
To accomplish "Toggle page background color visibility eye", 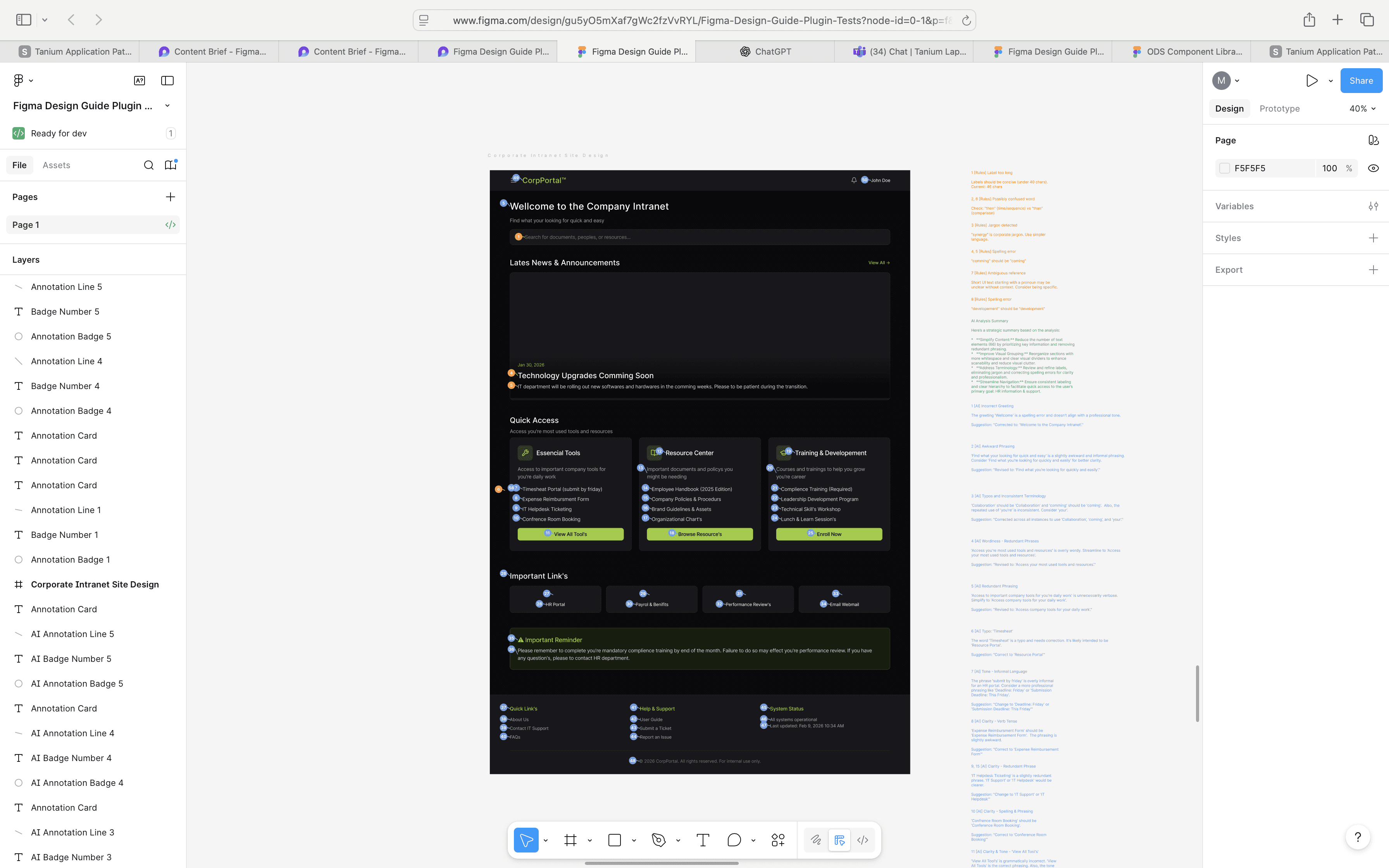I will click(x=1373, y=168).
